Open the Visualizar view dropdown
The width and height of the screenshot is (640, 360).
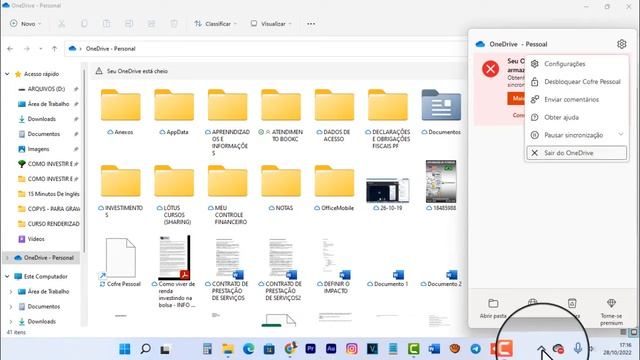click(271, 24)
